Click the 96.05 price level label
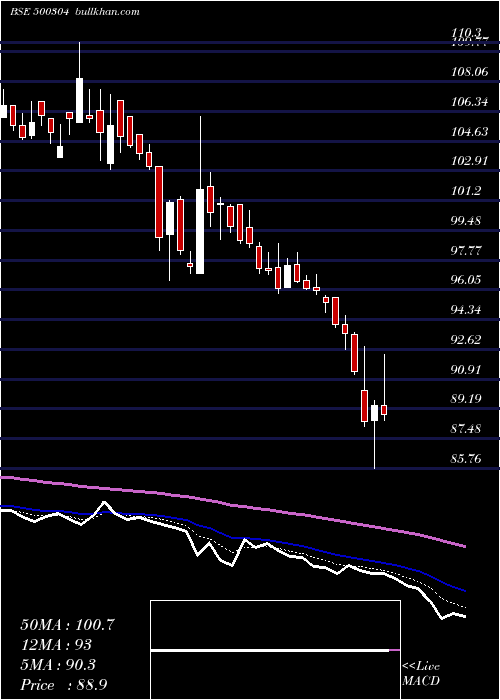The width and height of the screenshot is (500, 700). (x=467, y=280)
